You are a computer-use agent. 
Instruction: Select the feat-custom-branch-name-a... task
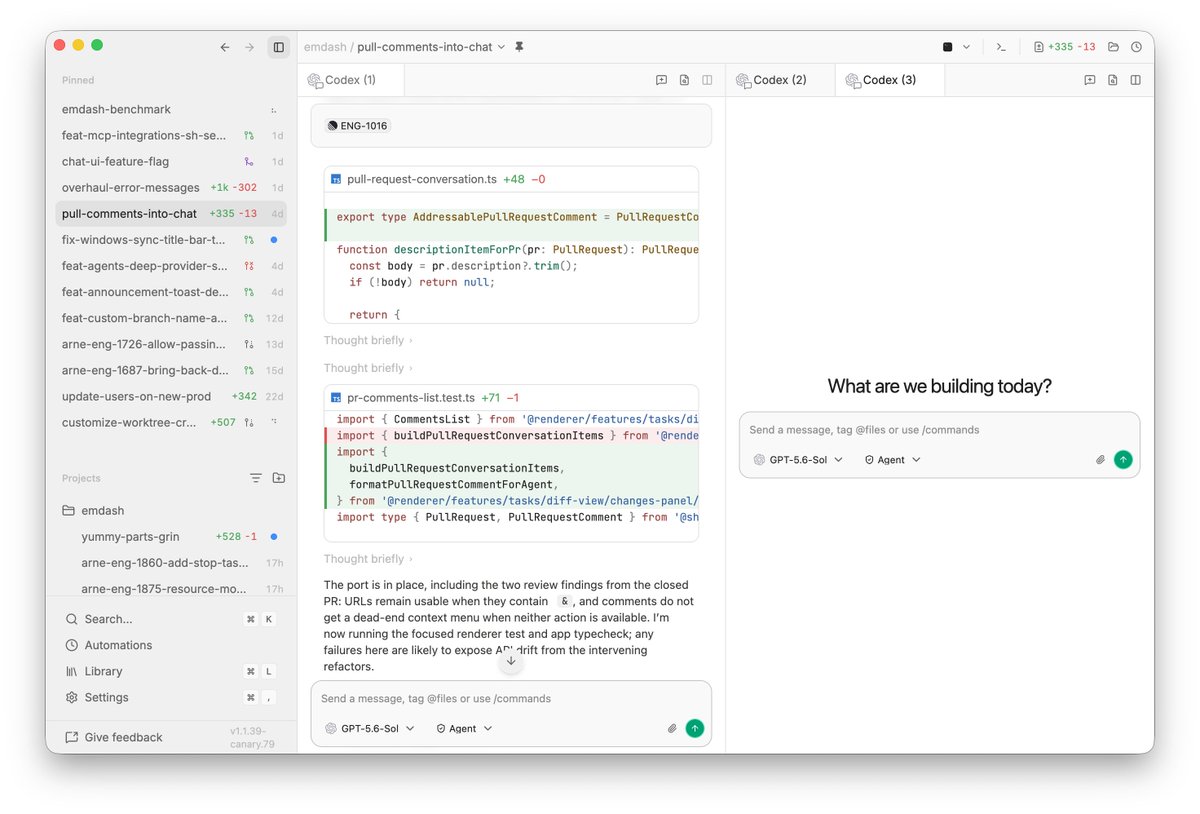(x=171, y=318)
